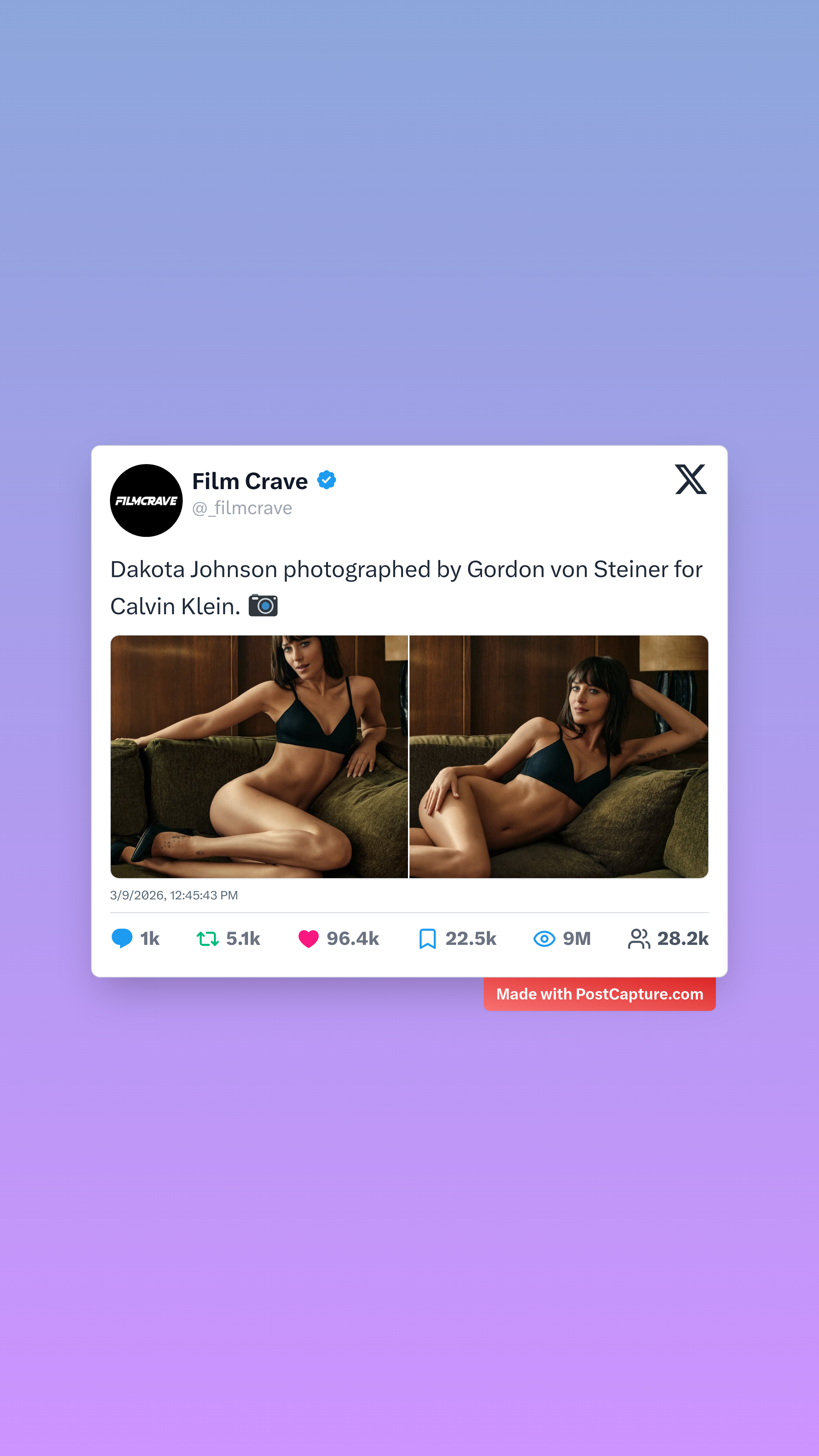The image size is (819, 1456).
Task: Click the green repost arrows icon
Action: pyautogui.click(x=207, y=939)
